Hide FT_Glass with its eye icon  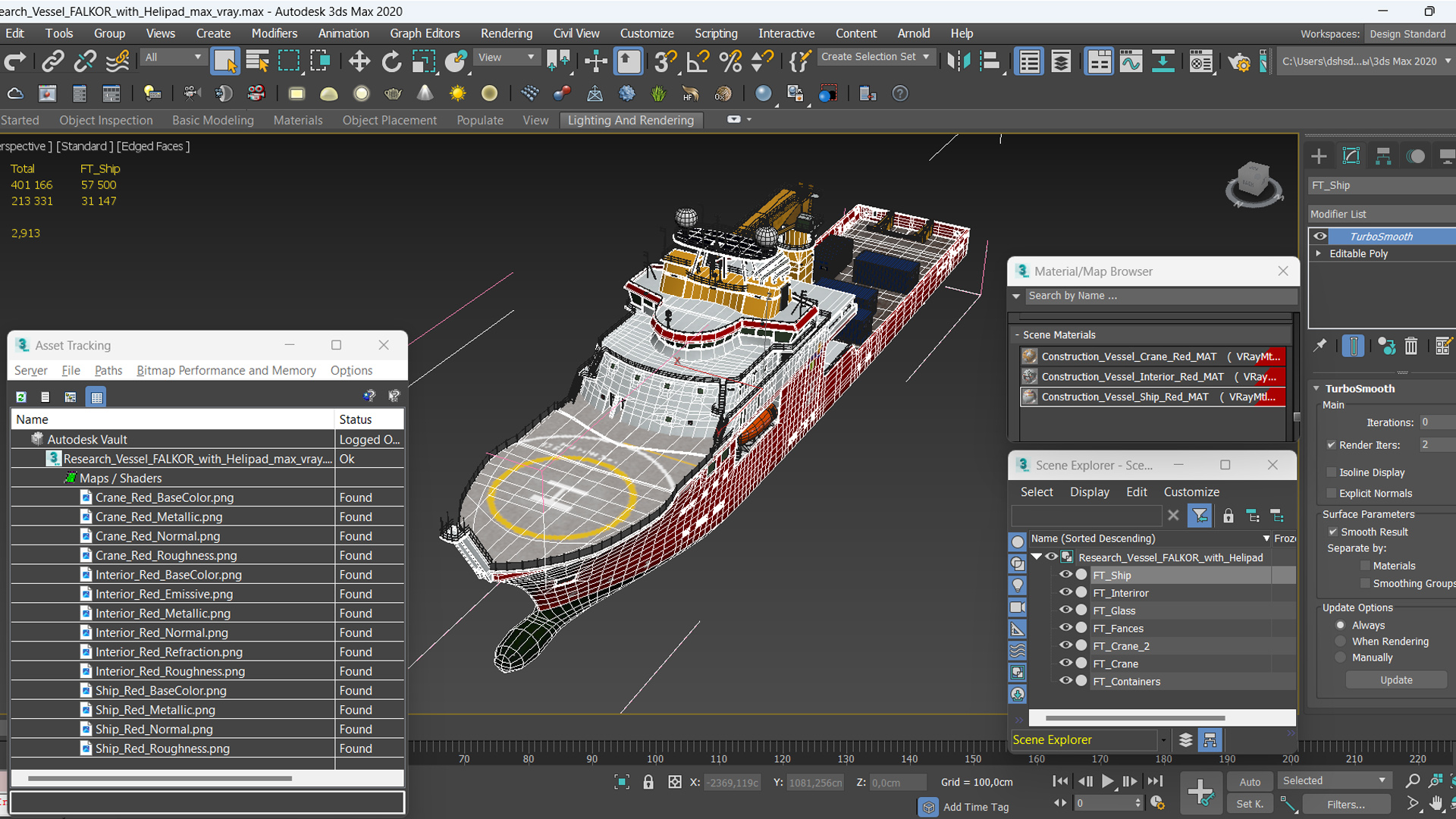tap(1065, 610)
